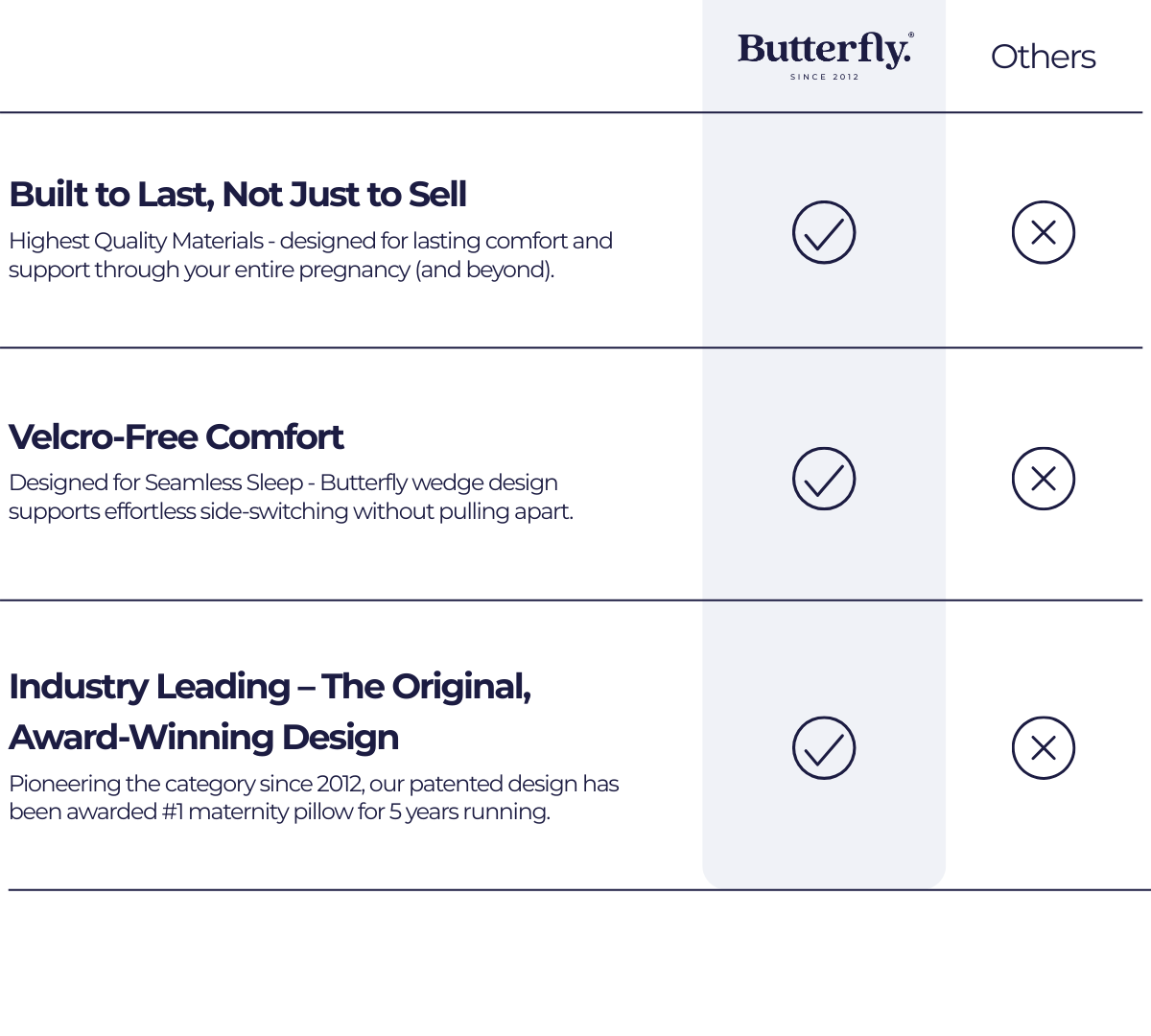The height and width of the screenshot is (1036, 1151).
Task: Click the X icon in Built to Last row
Action: pyautogui.click(x=1044, y=232)
